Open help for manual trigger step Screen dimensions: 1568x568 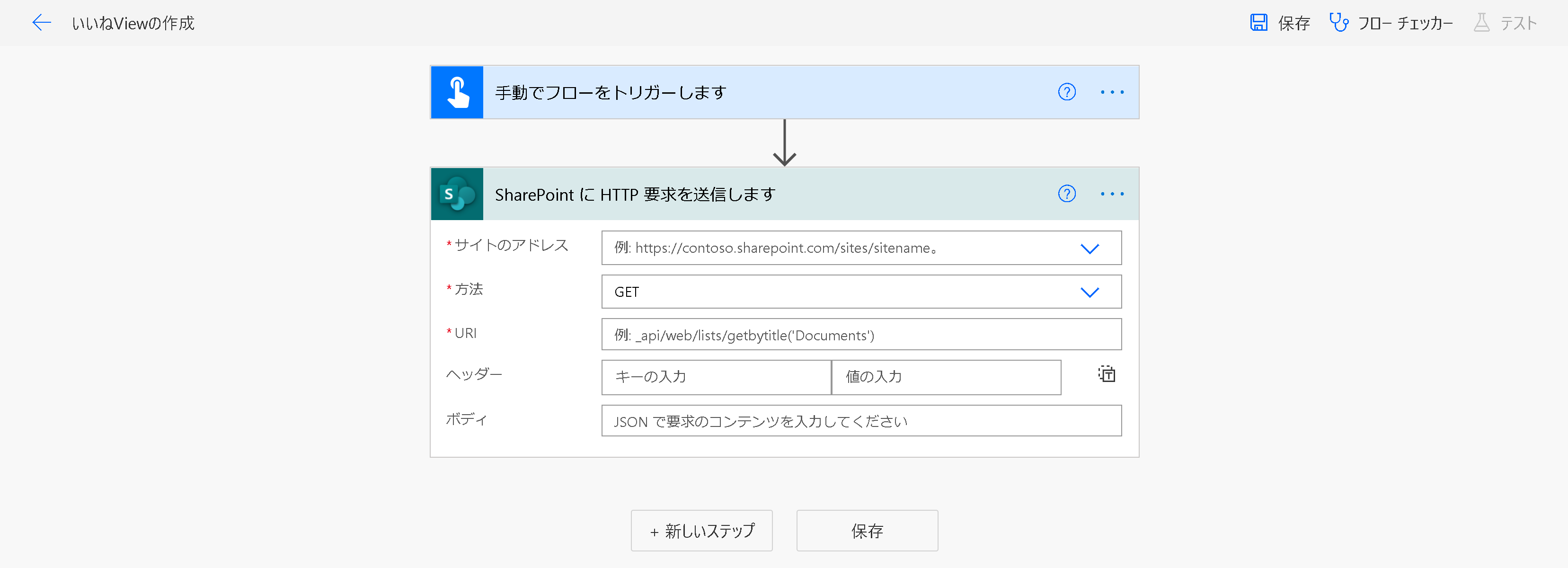(x=1066, y=92)
